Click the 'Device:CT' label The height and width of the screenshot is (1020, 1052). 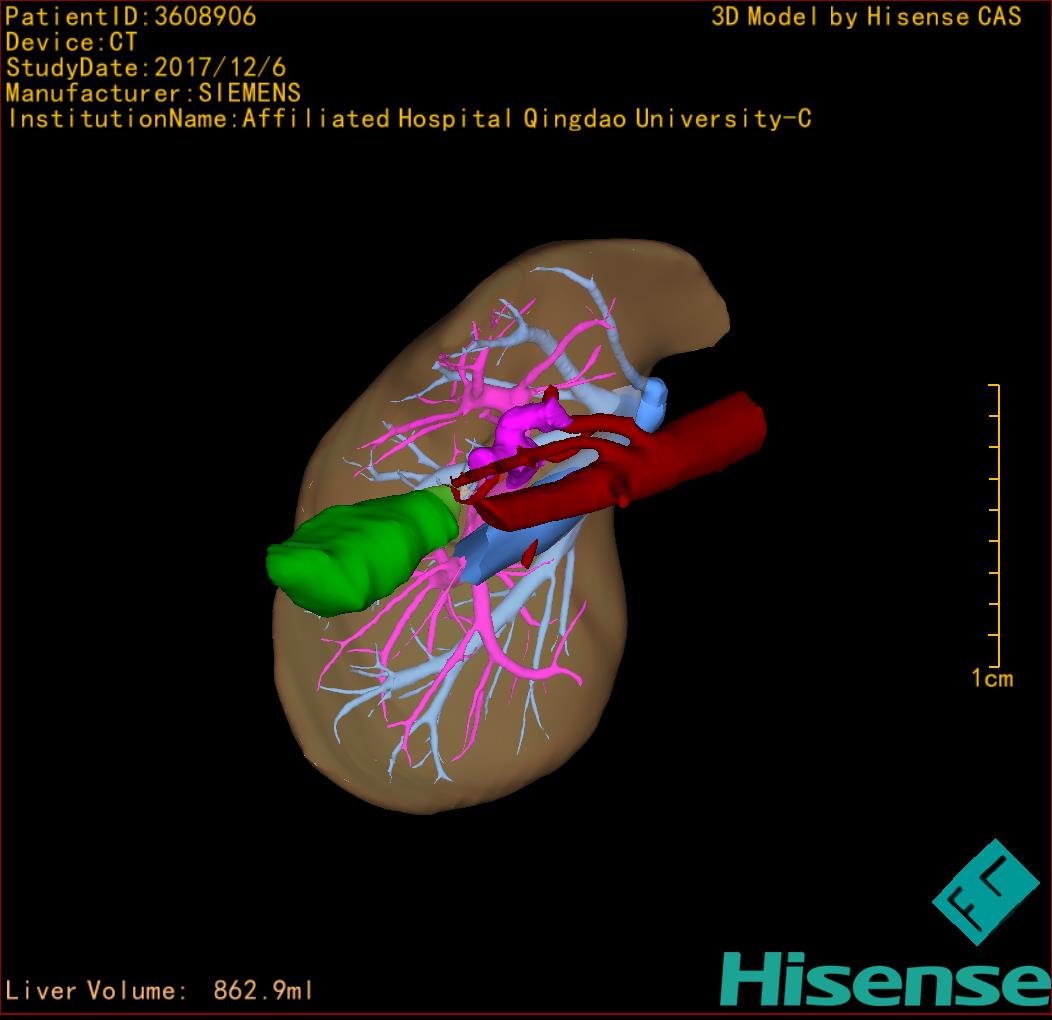click(71, 42)
